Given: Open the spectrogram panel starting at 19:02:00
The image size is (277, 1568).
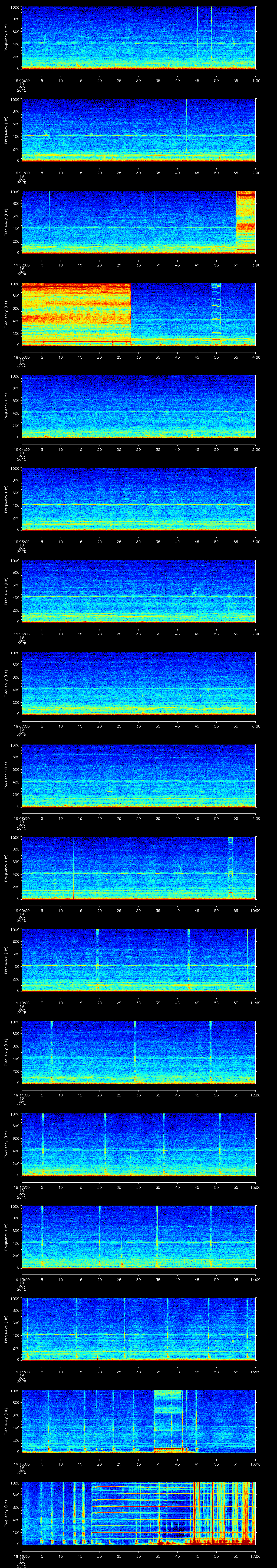Looking at the screenshot, I should (138, 222).
